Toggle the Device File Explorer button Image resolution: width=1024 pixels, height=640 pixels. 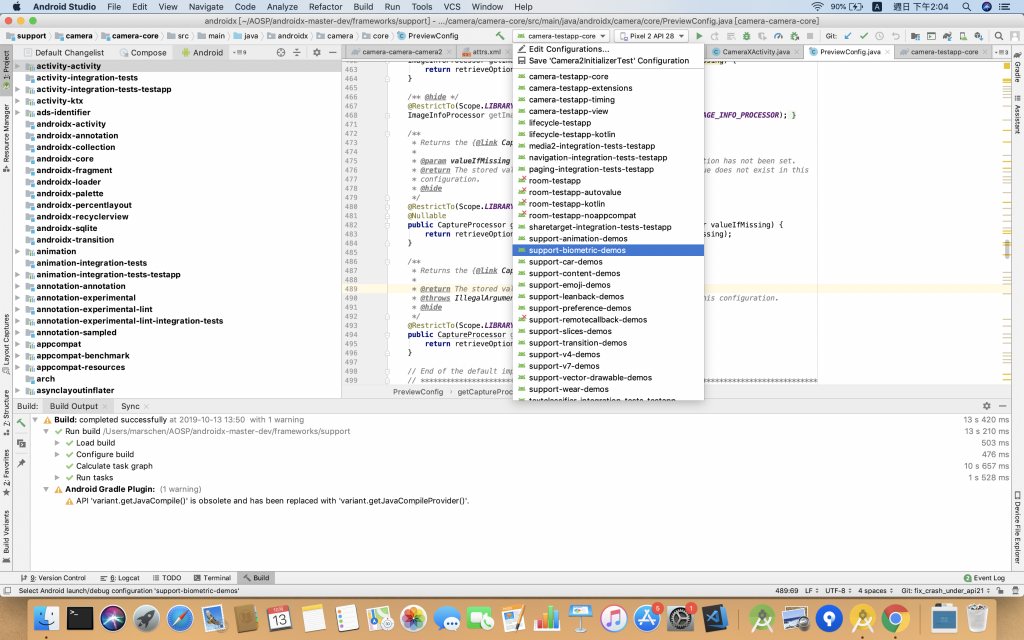point(1017,528)
